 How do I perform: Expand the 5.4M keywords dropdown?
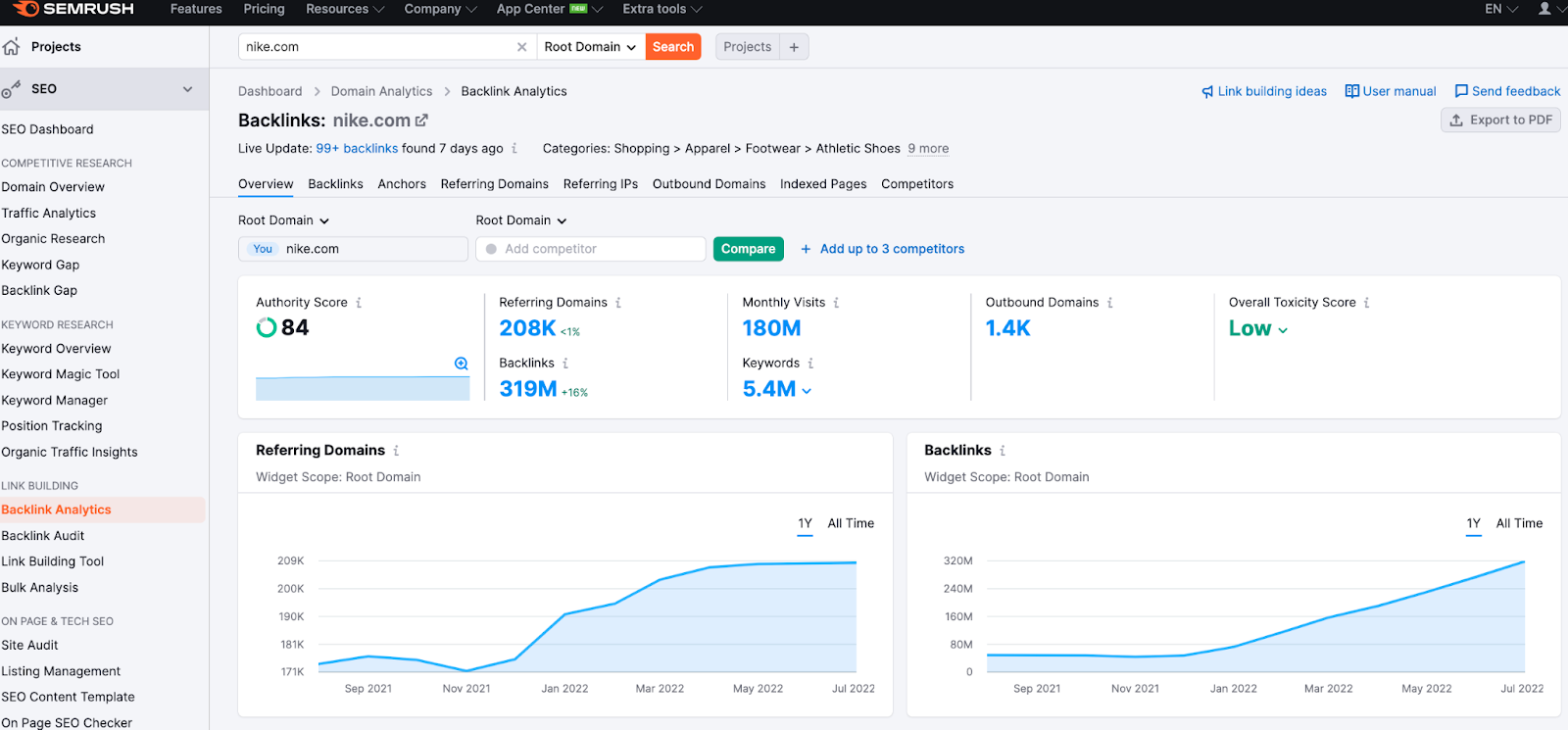[x=777, y=389]
